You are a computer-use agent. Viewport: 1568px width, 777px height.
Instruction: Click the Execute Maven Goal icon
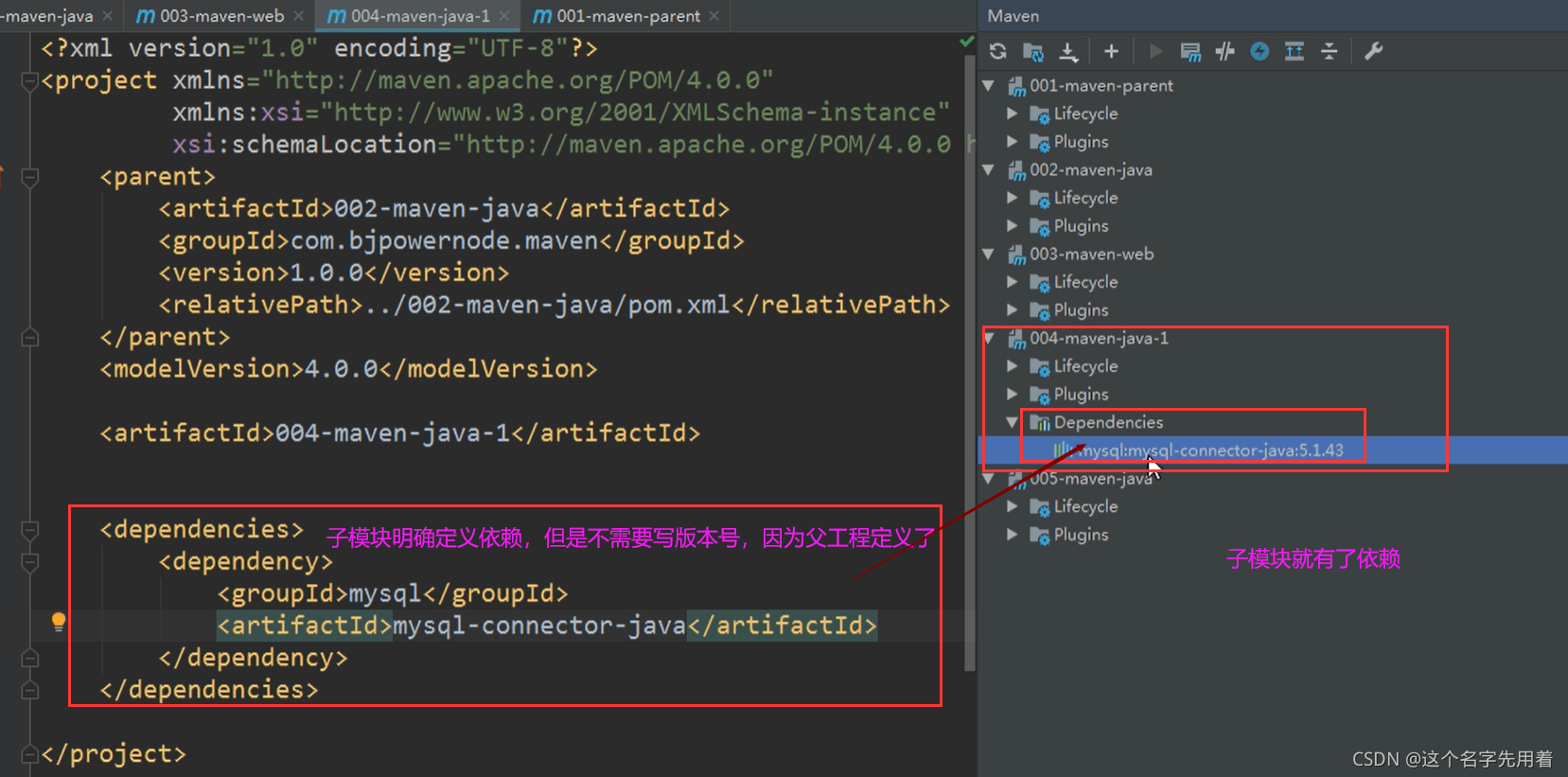(1190, 51)
